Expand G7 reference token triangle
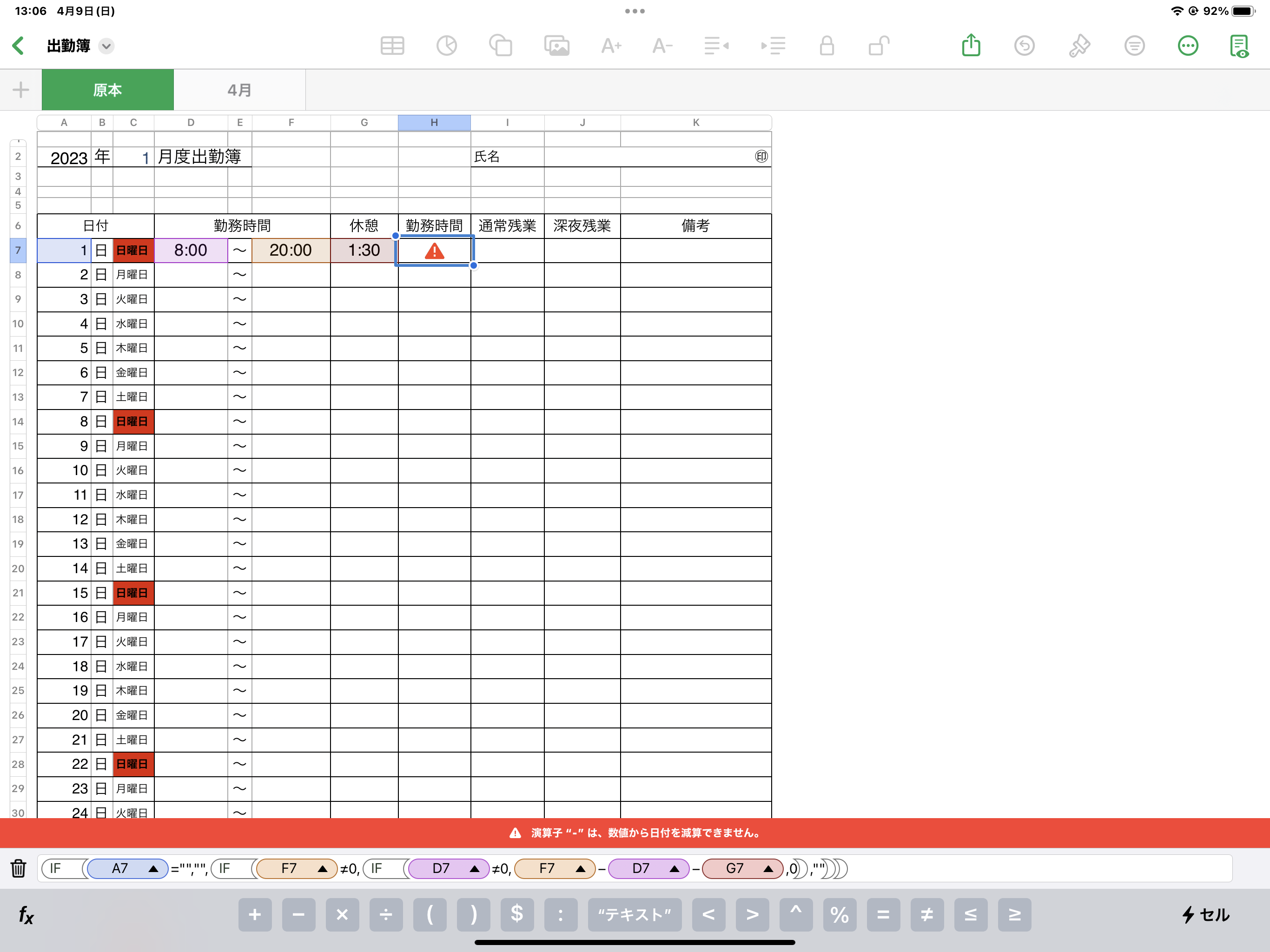Viewport: 1270px width, 952px height. click(767, 869)
